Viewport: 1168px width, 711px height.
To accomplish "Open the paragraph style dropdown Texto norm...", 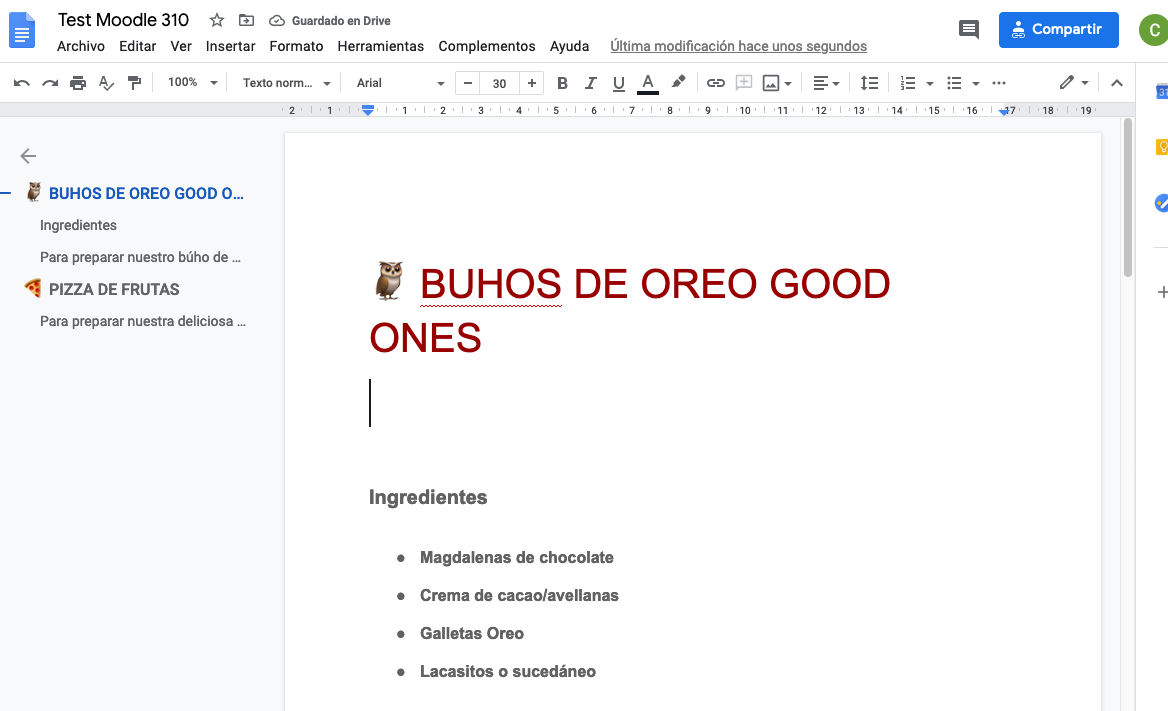I will coord(286,83).
